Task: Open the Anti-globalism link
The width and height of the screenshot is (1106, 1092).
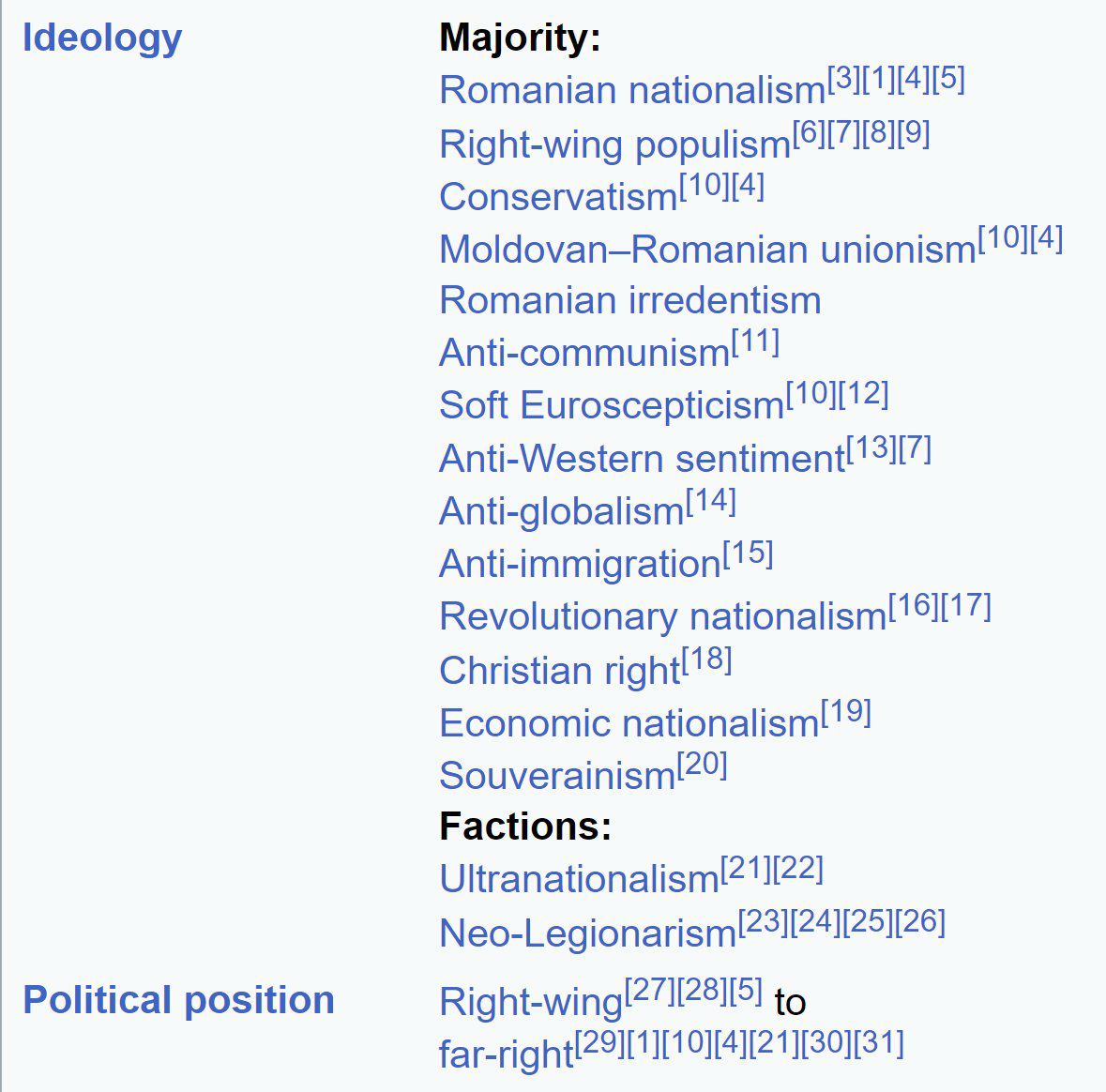Action: pyautogui.click(x=561, y=512)
